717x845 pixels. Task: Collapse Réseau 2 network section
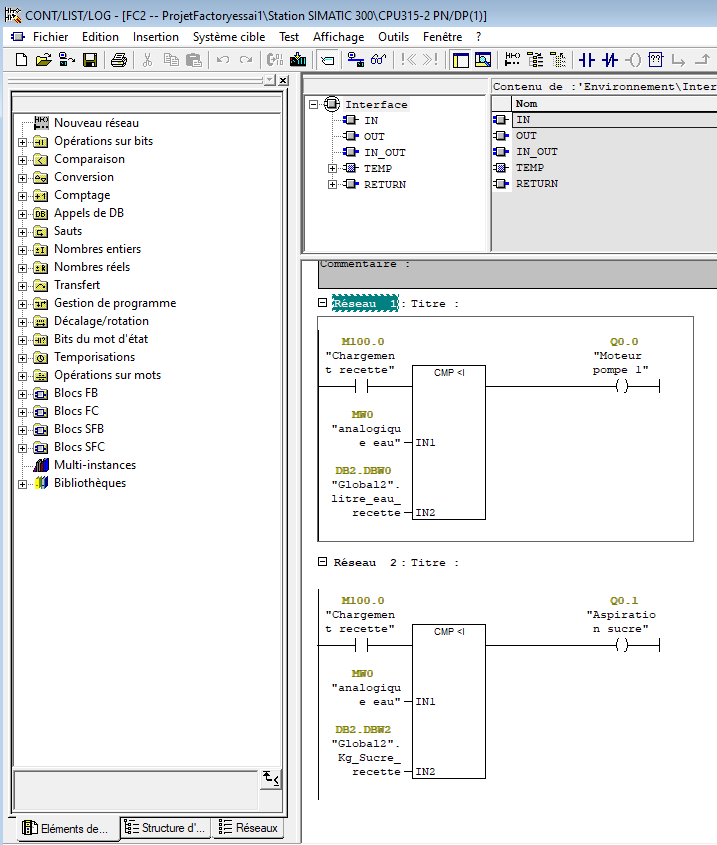(322, 562)
